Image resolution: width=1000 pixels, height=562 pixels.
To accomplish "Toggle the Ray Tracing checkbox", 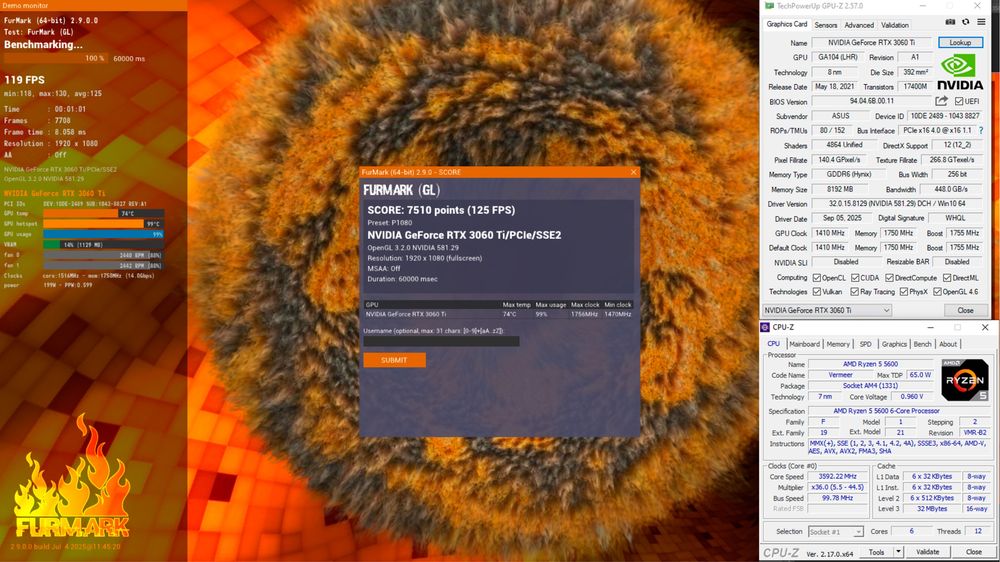I will [x=854, y=292].
